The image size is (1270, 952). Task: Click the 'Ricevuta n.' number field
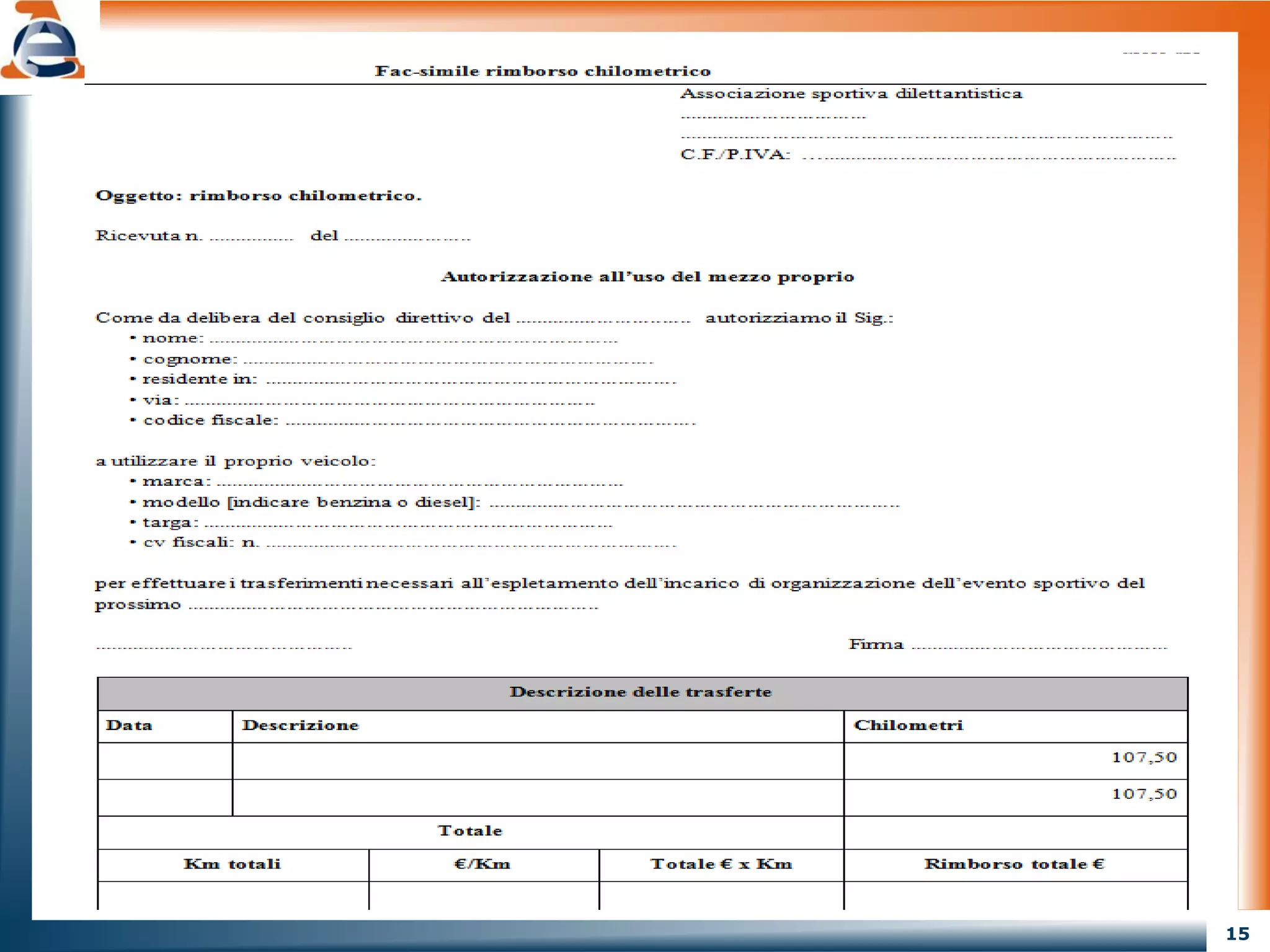(x=251, y=237)
